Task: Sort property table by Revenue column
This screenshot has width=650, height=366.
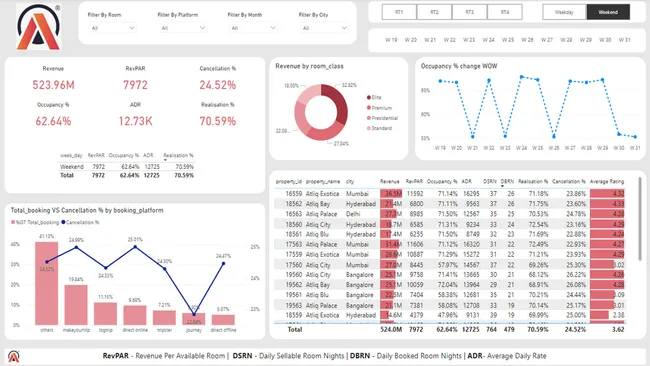Action: 390,182
